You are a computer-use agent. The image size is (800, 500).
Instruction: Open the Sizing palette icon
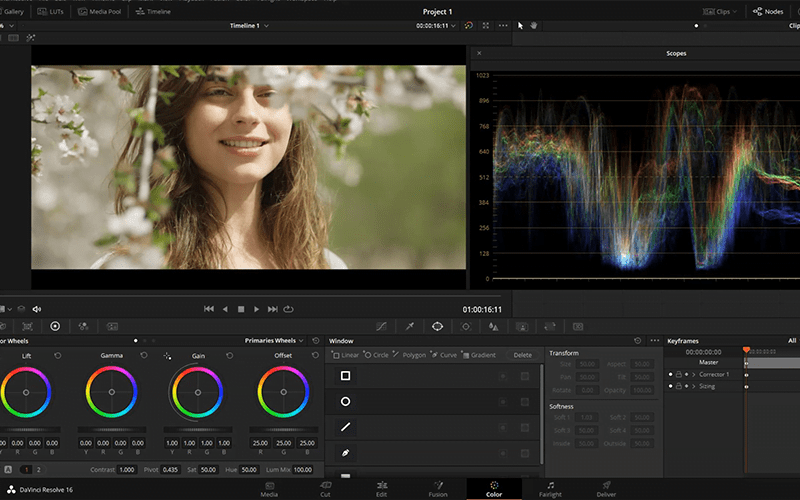(549, 327)
